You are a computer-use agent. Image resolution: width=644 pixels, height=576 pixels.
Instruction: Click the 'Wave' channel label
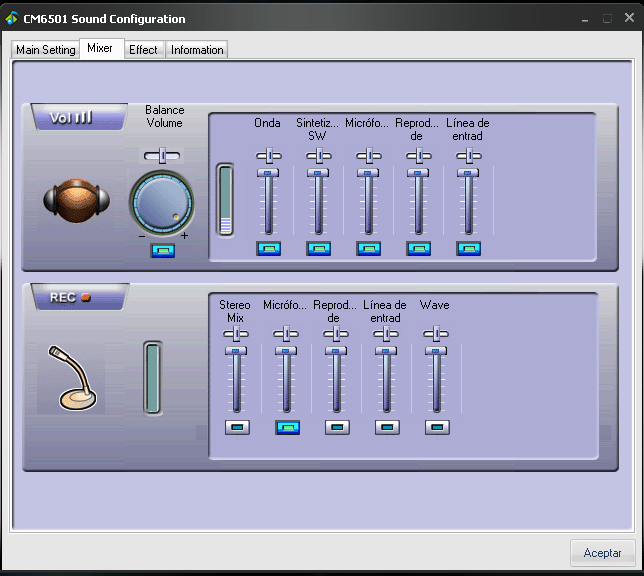[x=435, y=305]
